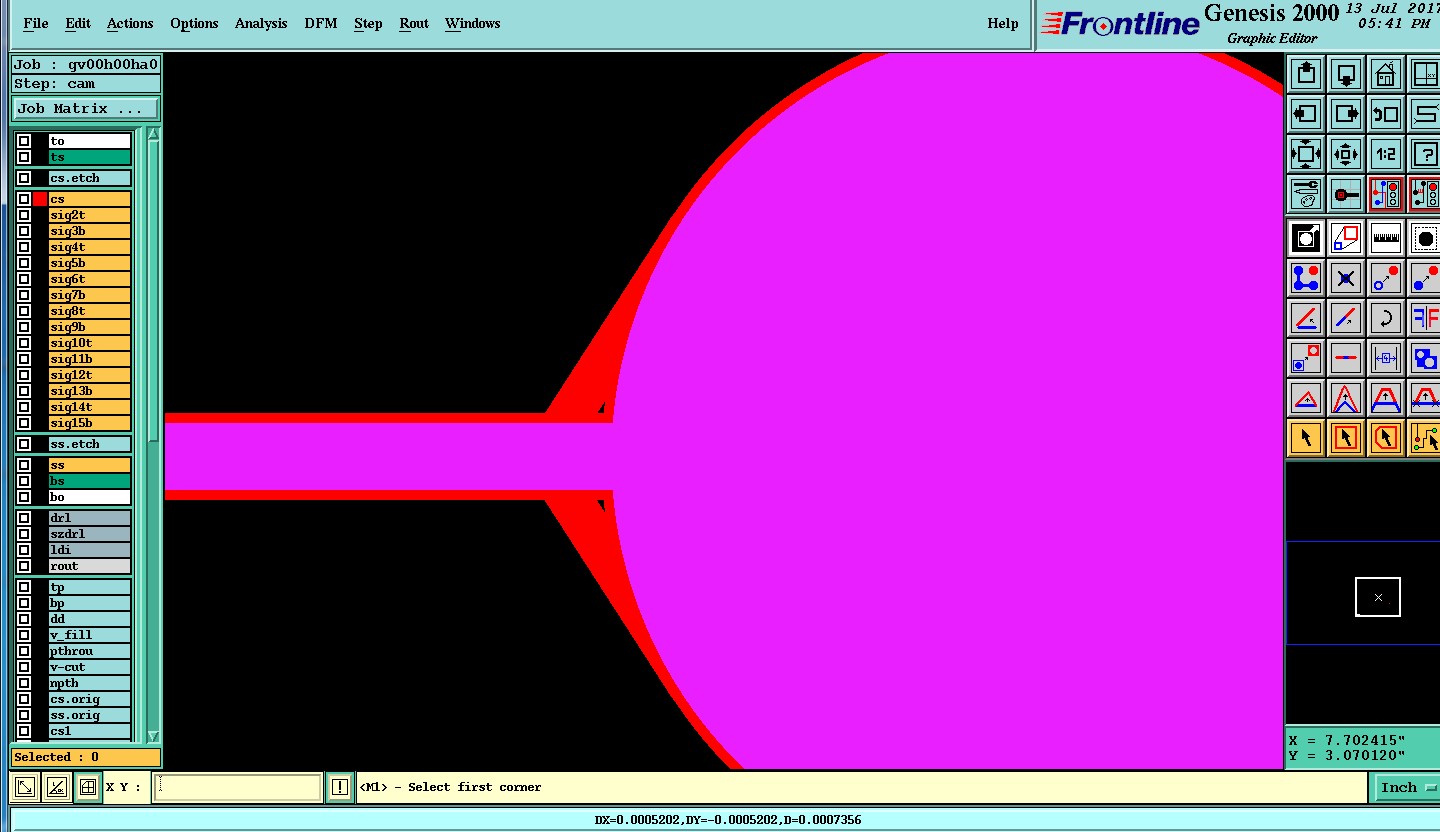This screenshot has width=1440, height=832.
Task: Click the overview thumbnail view rectangle
Action: (x=1378, y=597)
